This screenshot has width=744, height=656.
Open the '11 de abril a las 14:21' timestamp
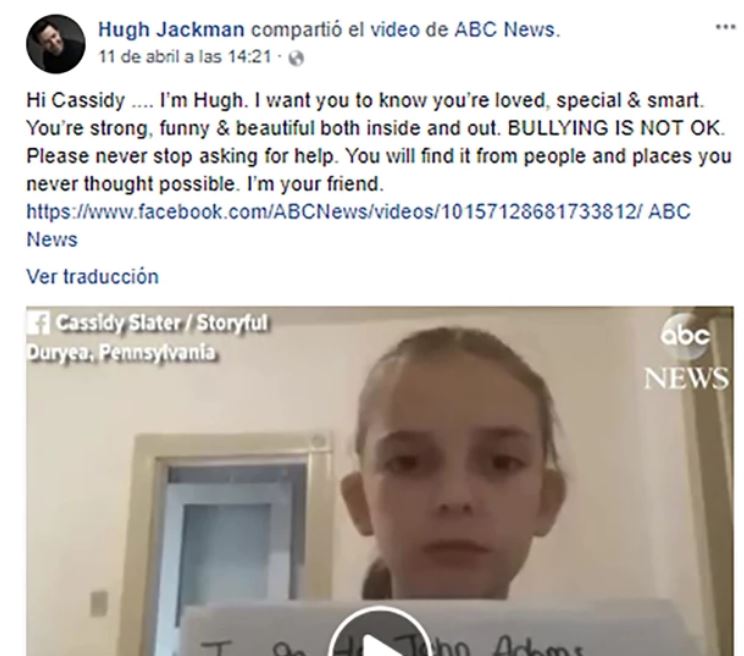point(185,57)
